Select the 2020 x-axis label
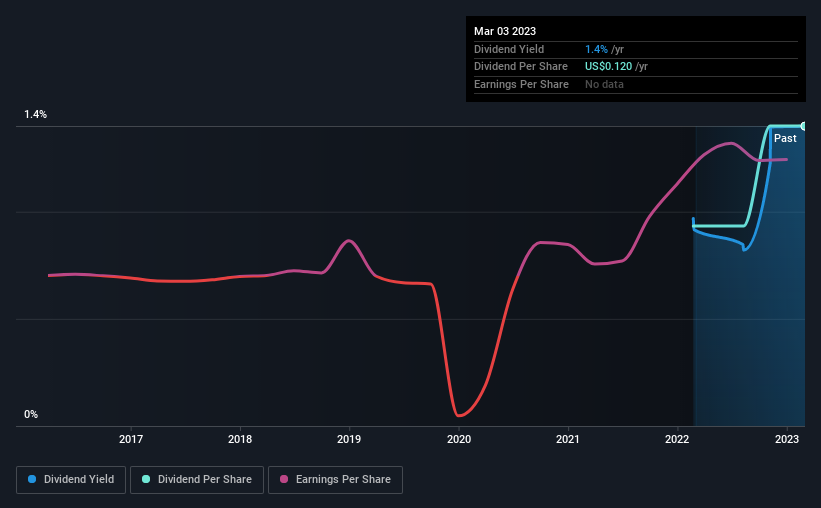 click(459, 439)
